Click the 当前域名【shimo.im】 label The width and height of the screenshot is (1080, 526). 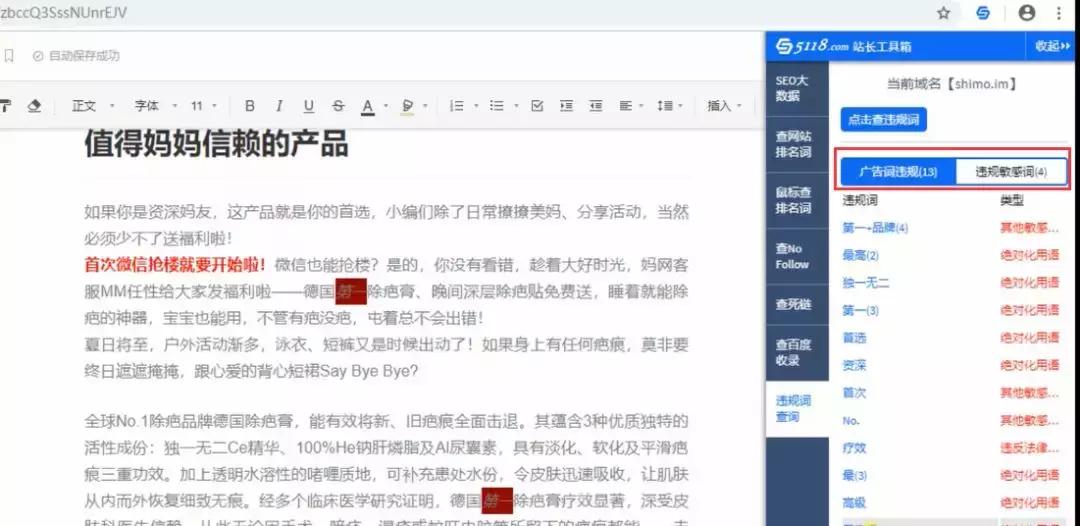pos(952,85)
